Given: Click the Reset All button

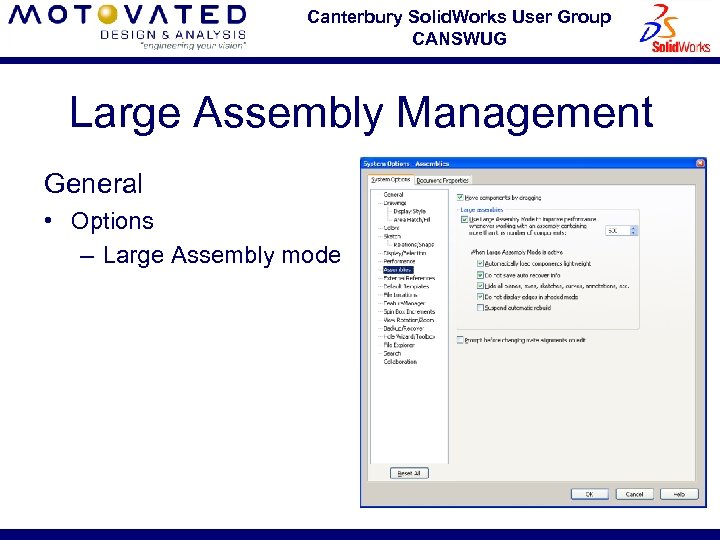Looking at the screenshot, I should (409, 473).
